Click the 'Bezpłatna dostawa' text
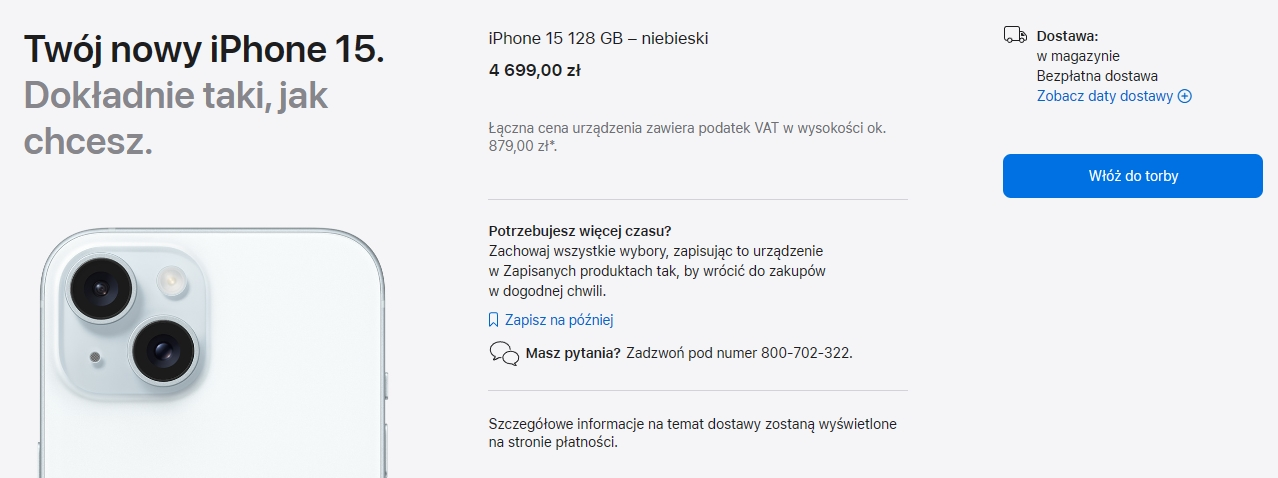The width and height of the screenshot is (1278, 478). pos(1097,76)
